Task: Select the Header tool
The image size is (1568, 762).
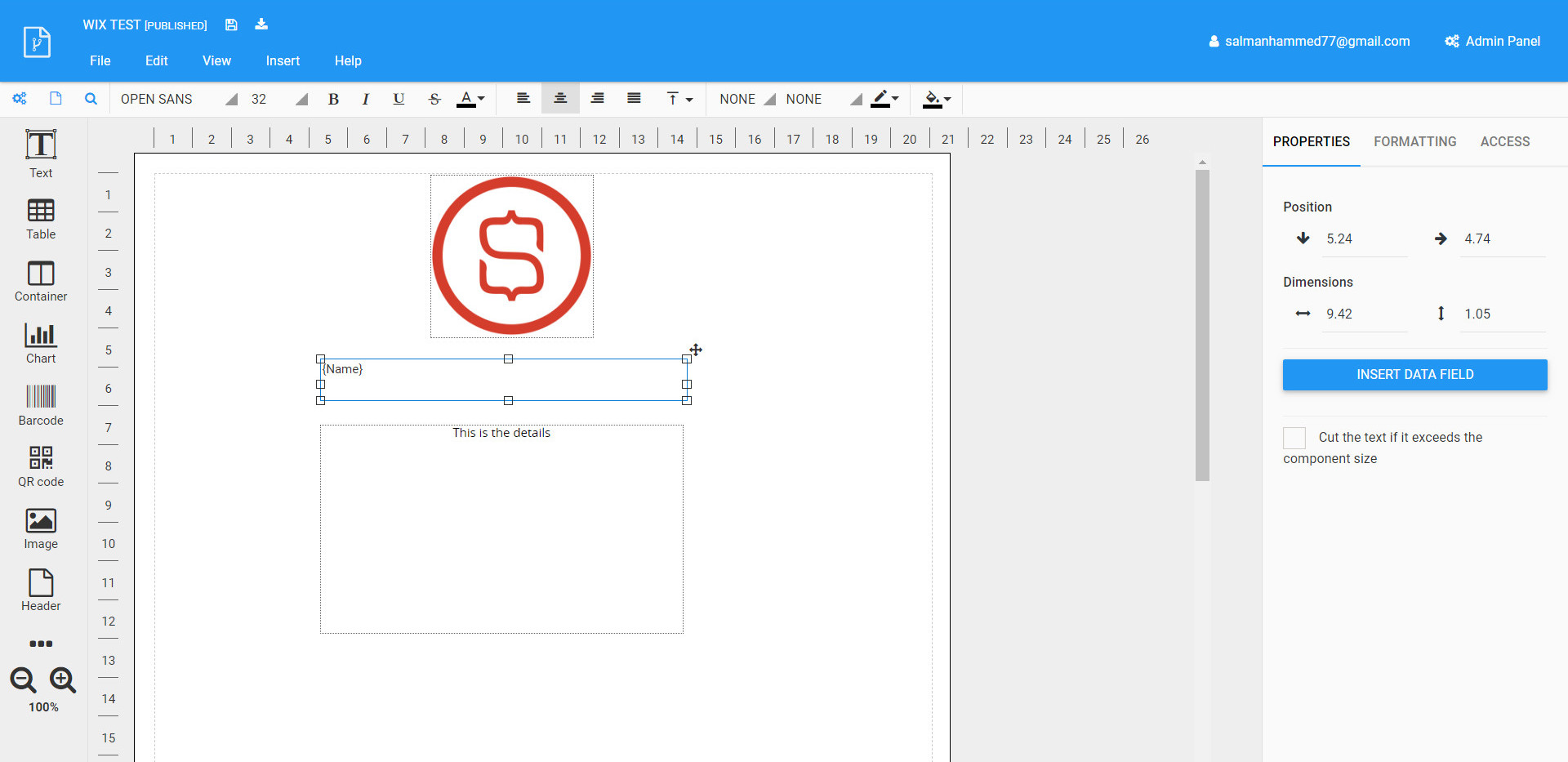Action: coord(41,590)
